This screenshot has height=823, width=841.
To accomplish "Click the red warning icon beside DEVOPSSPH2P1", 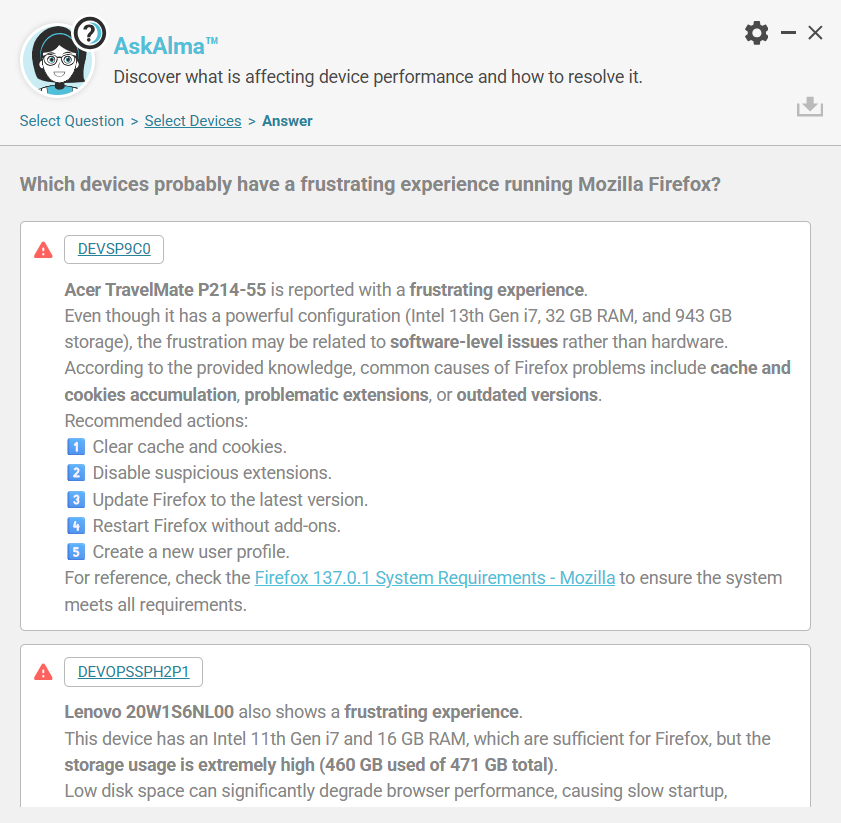I will coord(43,672).
